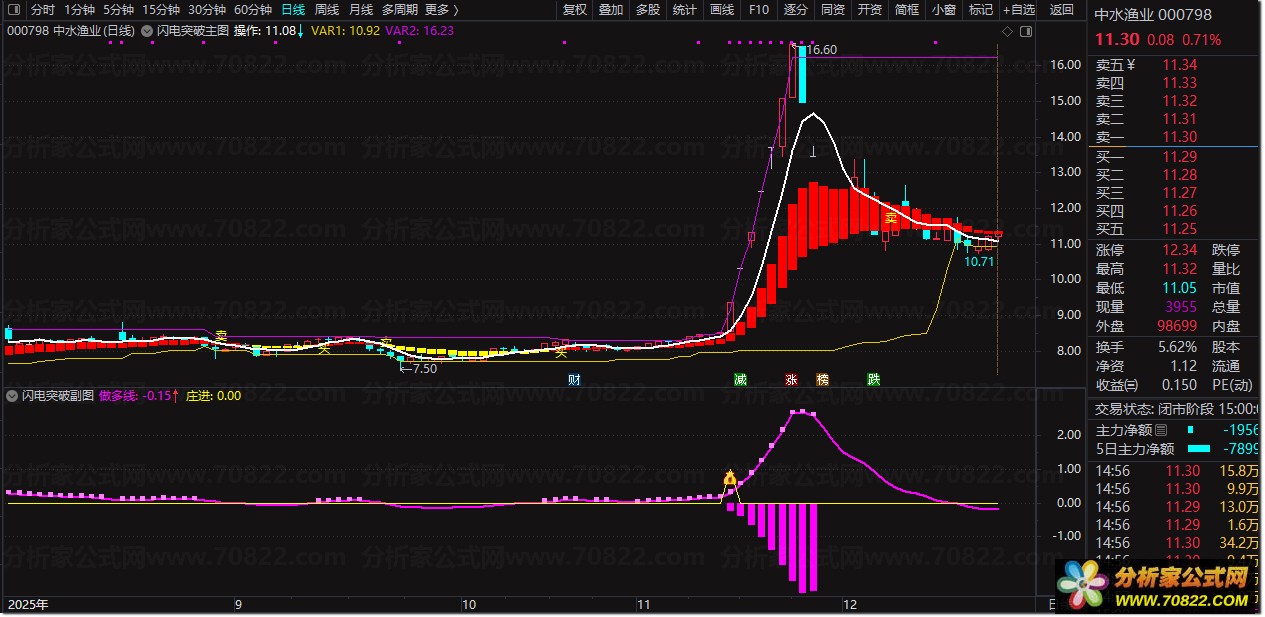Add stock with +自选 button
1265x617 pixels.
coord(1018,10)
